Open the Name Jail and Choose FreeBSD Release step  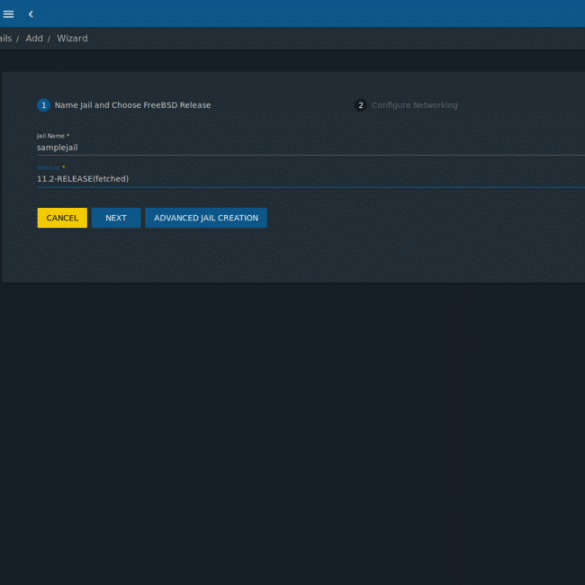click(x=133, y=105)
